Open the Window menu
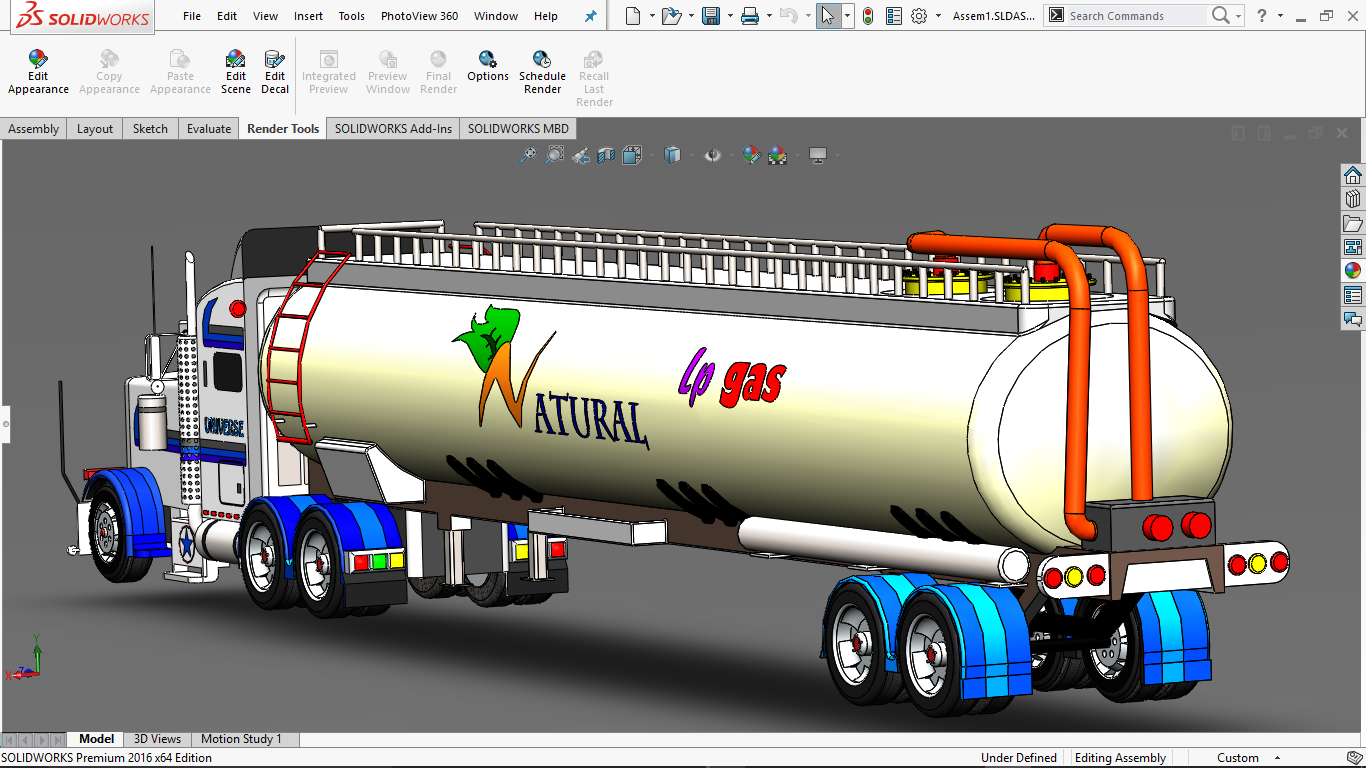 pyautogui.click(x=496, y=16)
